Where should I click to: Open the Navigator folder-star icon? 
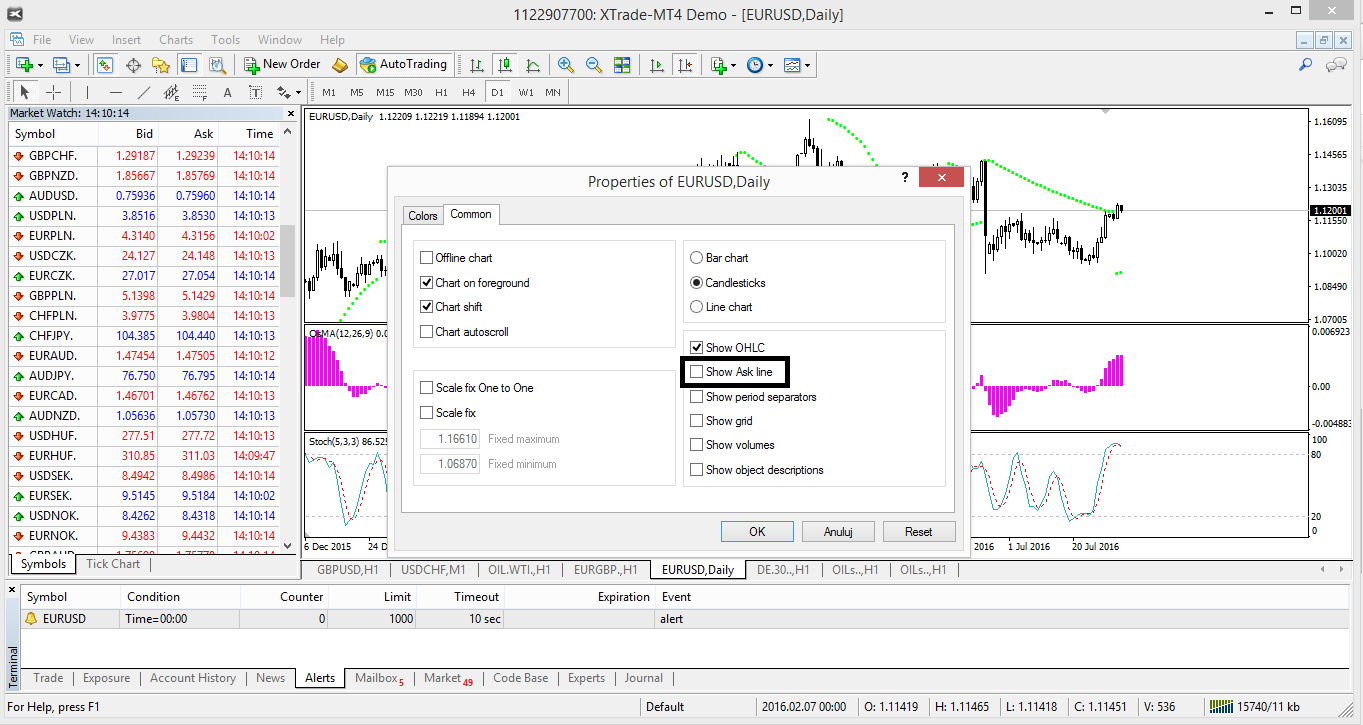pyautogui.click(x=161, y=65)
